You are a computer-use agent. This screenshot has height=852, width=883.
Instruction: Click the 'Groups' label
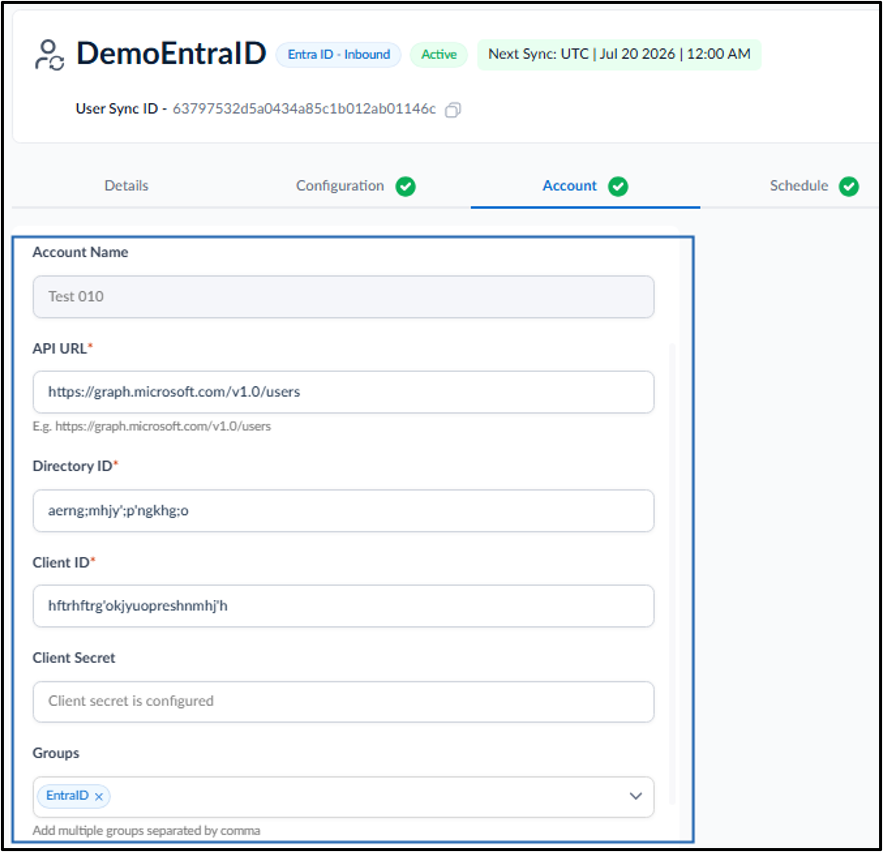56,753
